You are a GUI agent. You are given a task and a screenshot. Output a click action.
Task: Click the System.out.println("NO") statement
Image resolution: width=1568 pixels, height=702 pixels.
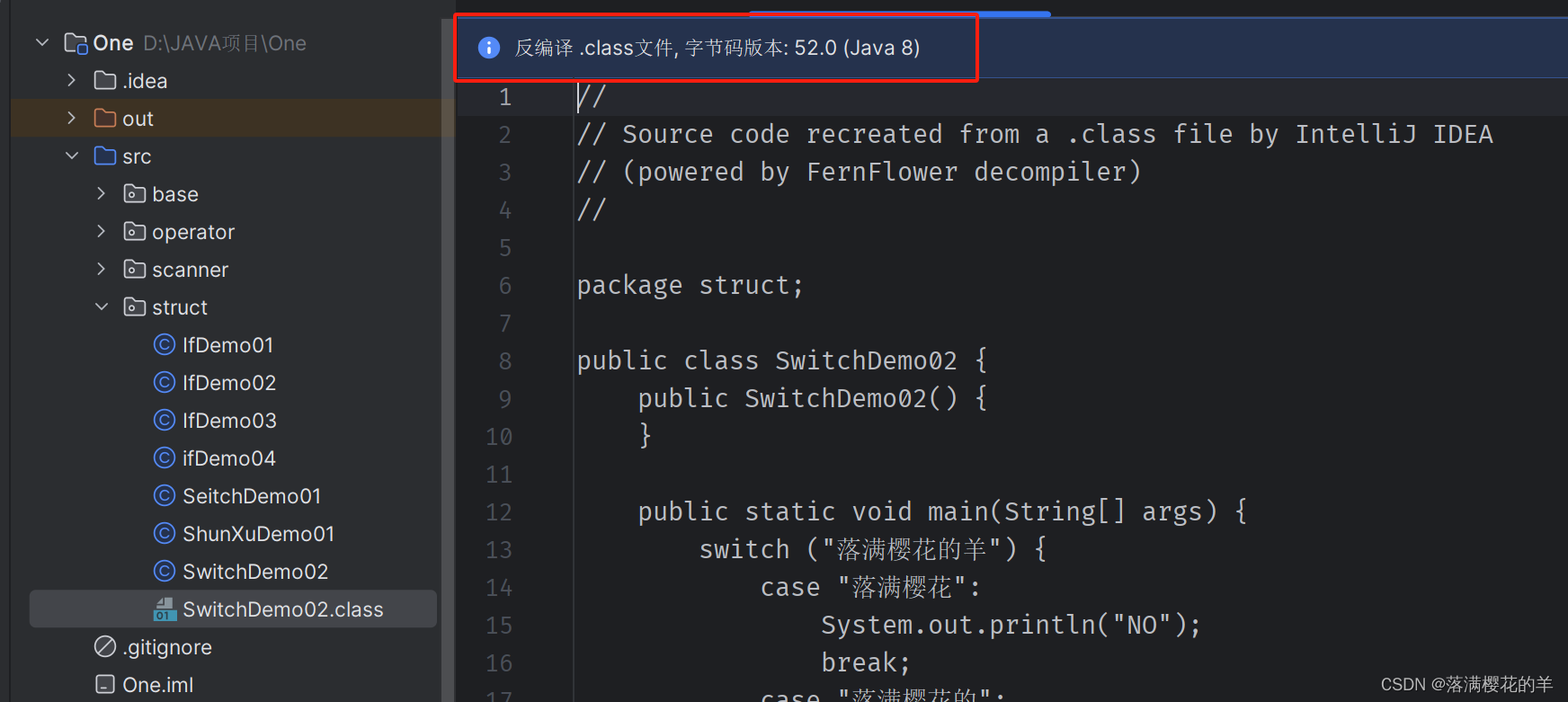(1011, 625)
